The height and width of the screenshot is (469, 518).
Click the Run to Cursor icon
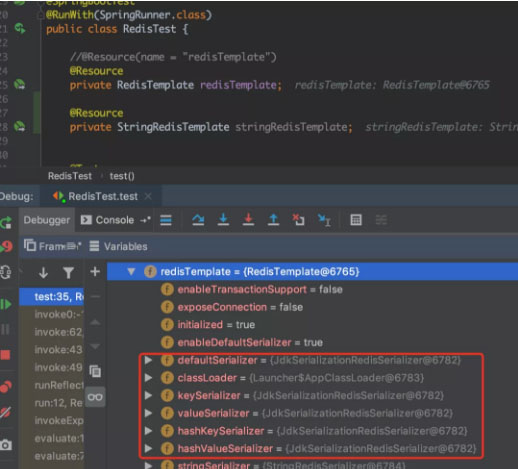[324, 220]
